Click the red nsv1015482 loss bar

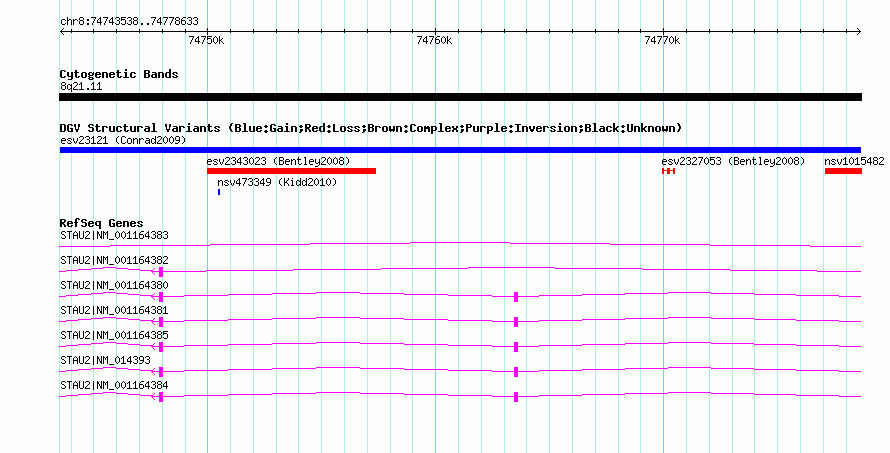pyautogui.click(x=843, y=171)
